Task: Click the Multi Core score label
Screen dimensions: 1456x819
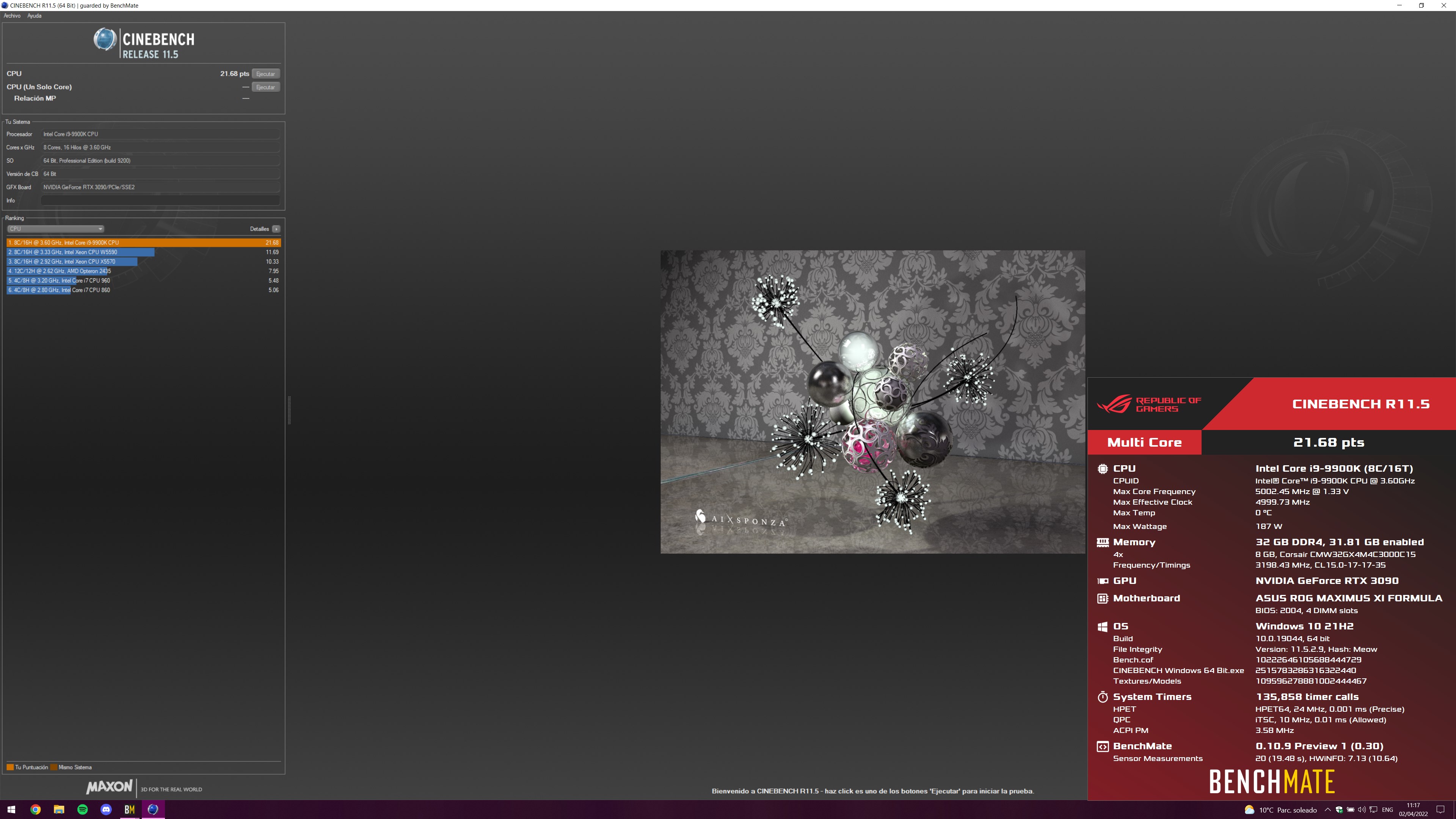Action: [1145, 442]
